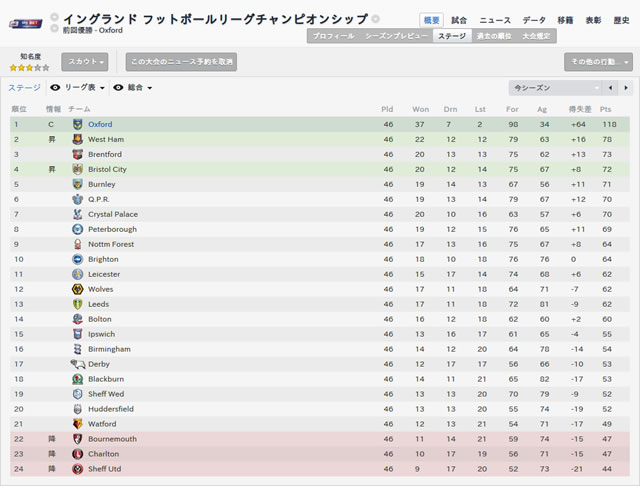
Task: Click the Wolves club badge icon
Action: click(78, 289)
